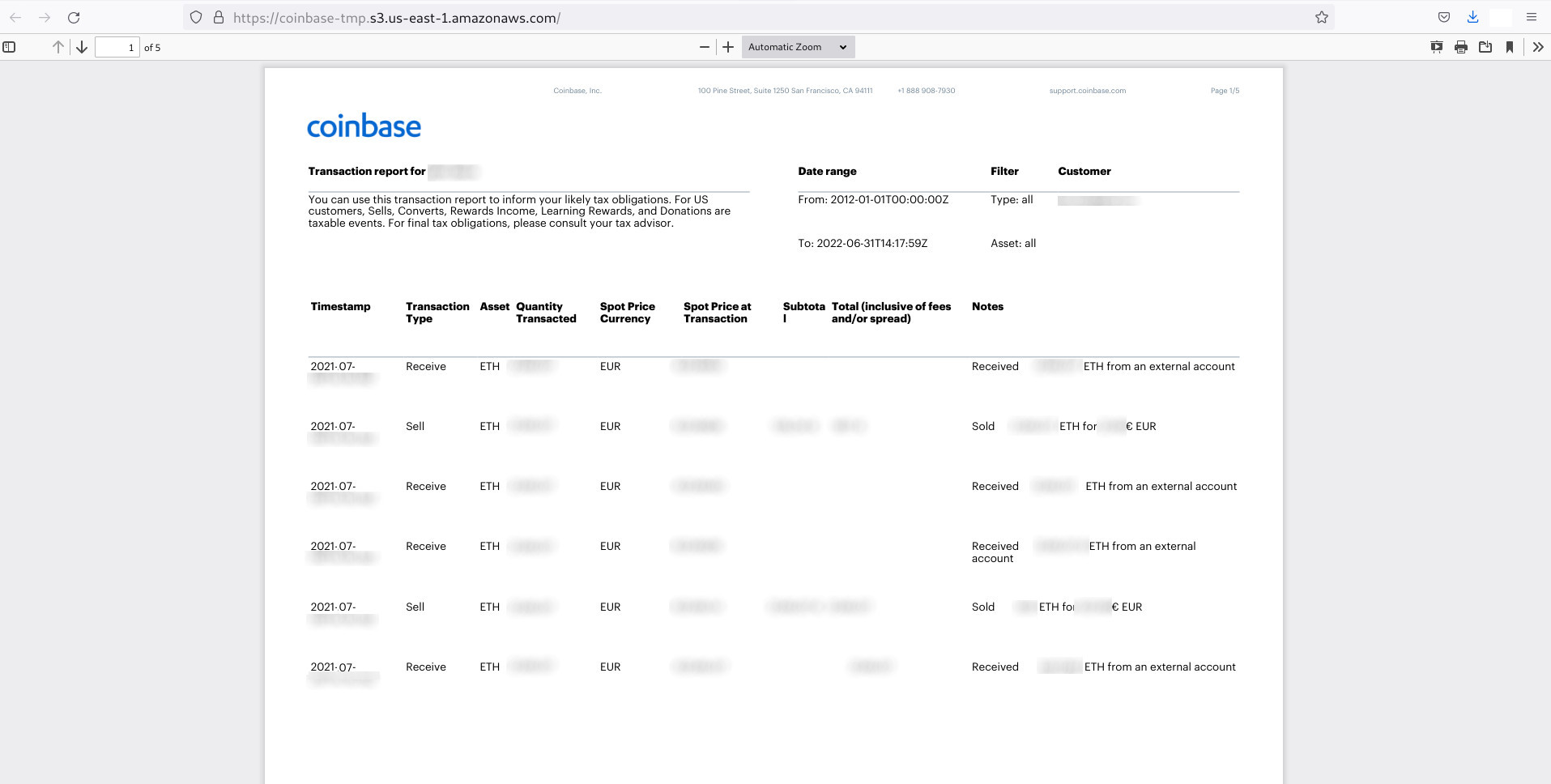Go to next PDF page

pyautogui.click(x=82, y=47)
